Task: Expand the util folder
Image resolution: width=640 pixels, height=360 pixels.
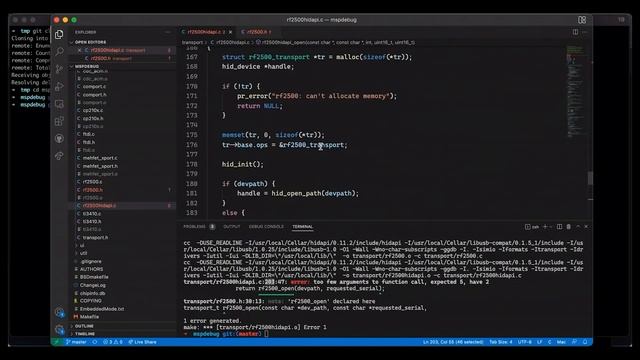Action: coord(83,253)
